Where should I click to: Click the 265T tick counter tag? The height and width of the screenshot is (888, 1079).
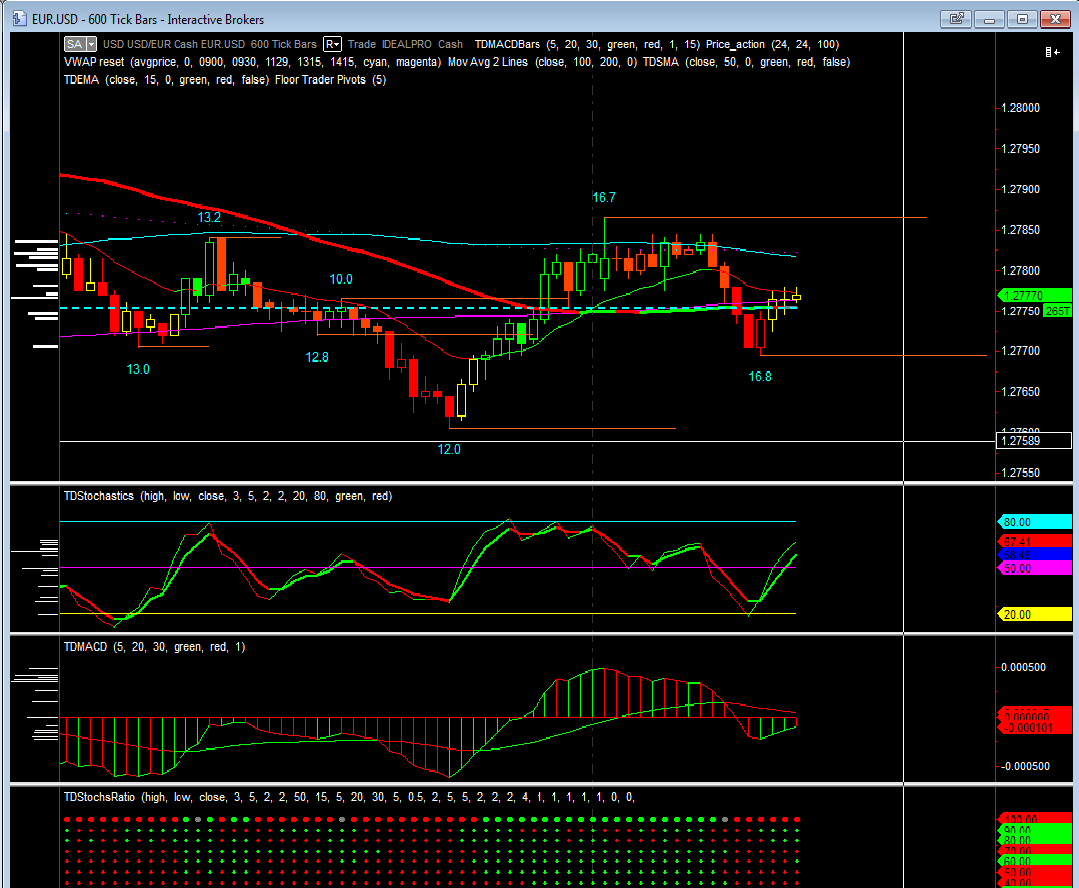pos(1058,311)
